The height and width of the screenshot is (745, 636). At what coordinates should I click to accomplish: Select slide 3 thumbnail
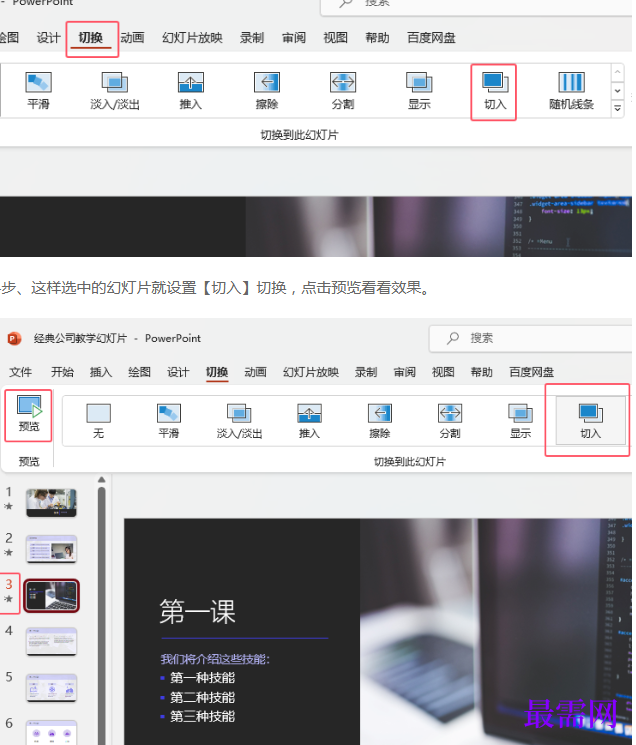pyautogui.click(x=51, y=595)
